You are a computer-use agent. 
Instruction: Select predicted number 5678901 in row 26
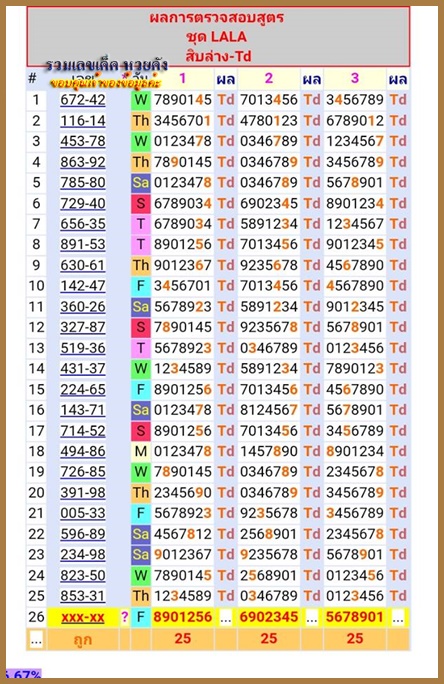(355, 617)
